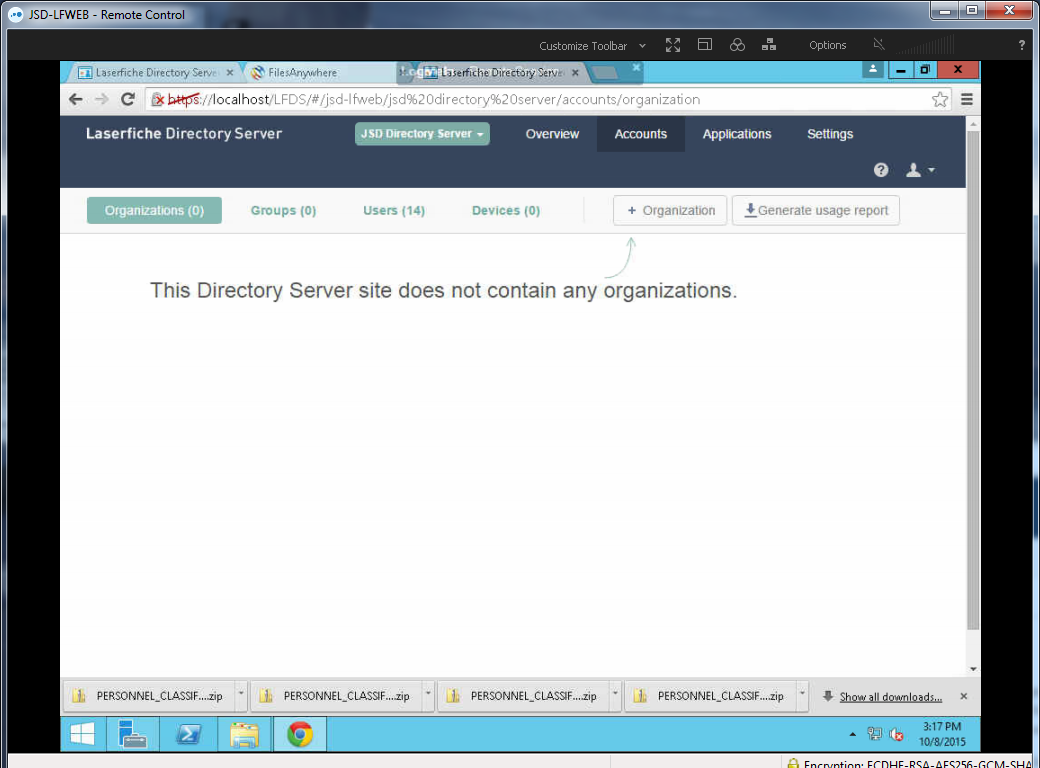Switch to the first Laserfiche Directory Server tab
This screenshot has width=1040, height=768.
[x=155, y=72]
